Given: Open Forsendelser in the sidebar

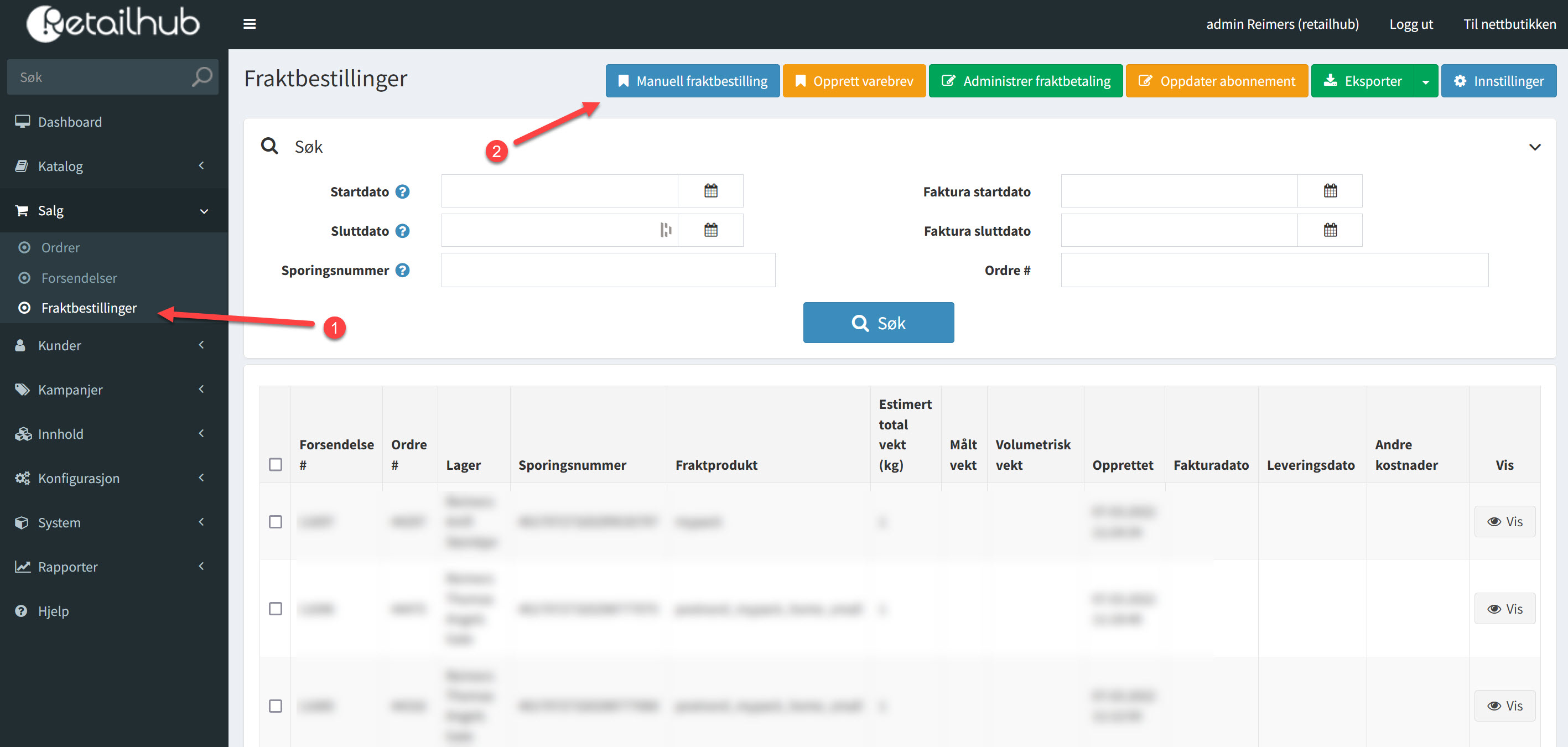Looking at the screenshot, I should coord(79,278).
